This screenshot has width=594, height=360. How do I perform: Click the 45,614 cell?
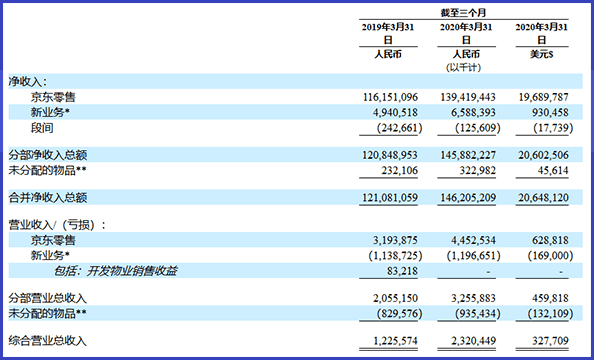pos(553,171)
